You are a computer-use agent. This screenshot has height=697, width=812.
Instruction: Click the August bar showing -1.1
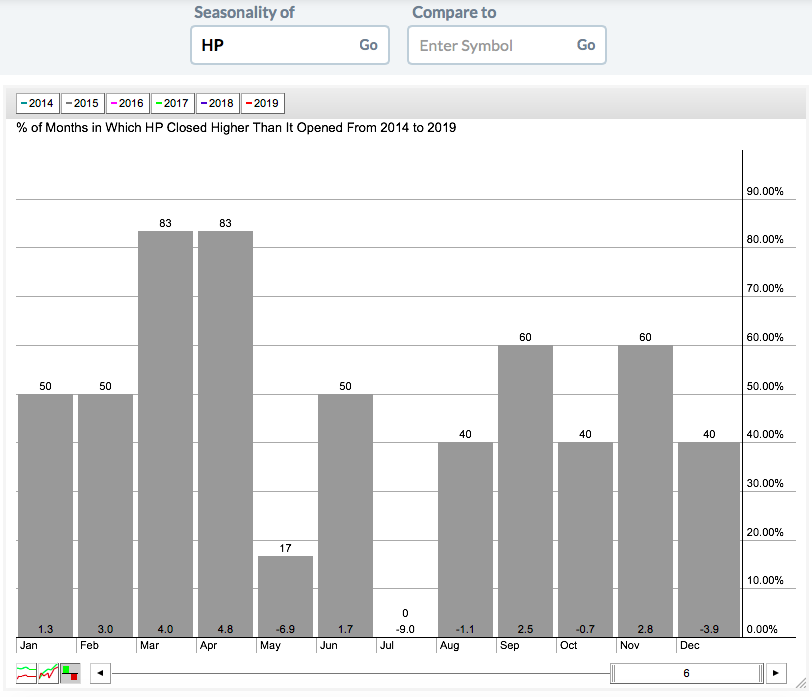[x=466, y=540]
